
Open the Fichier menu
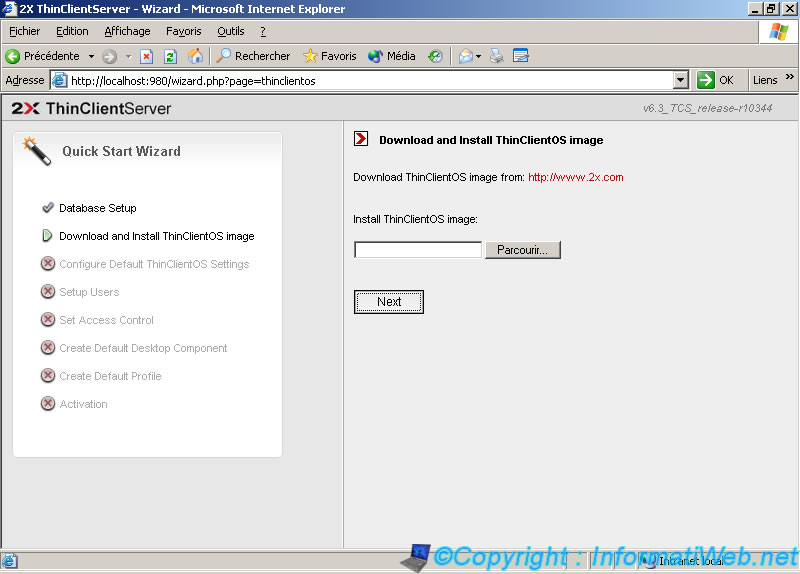coord(24,31)
